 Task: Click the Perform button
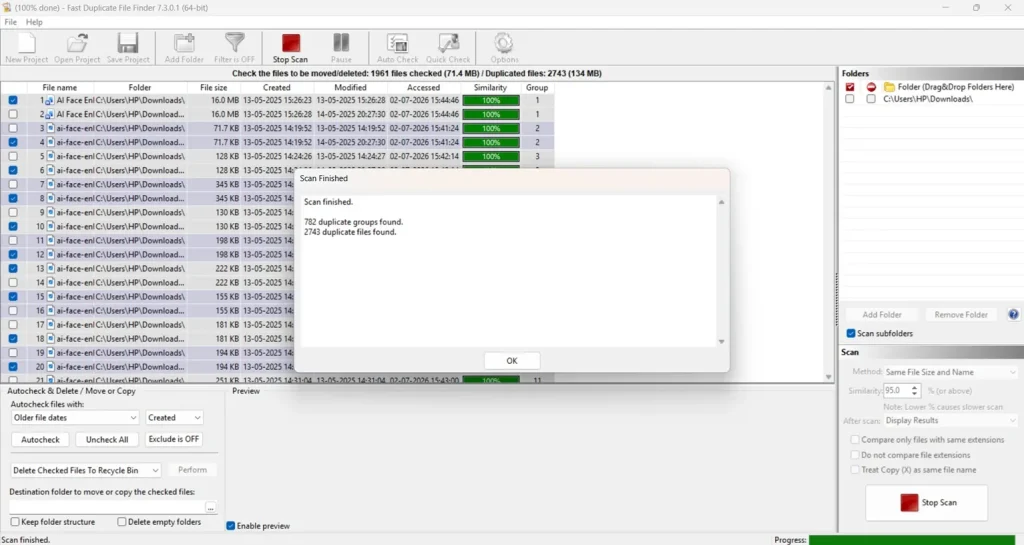coord(192,471)
